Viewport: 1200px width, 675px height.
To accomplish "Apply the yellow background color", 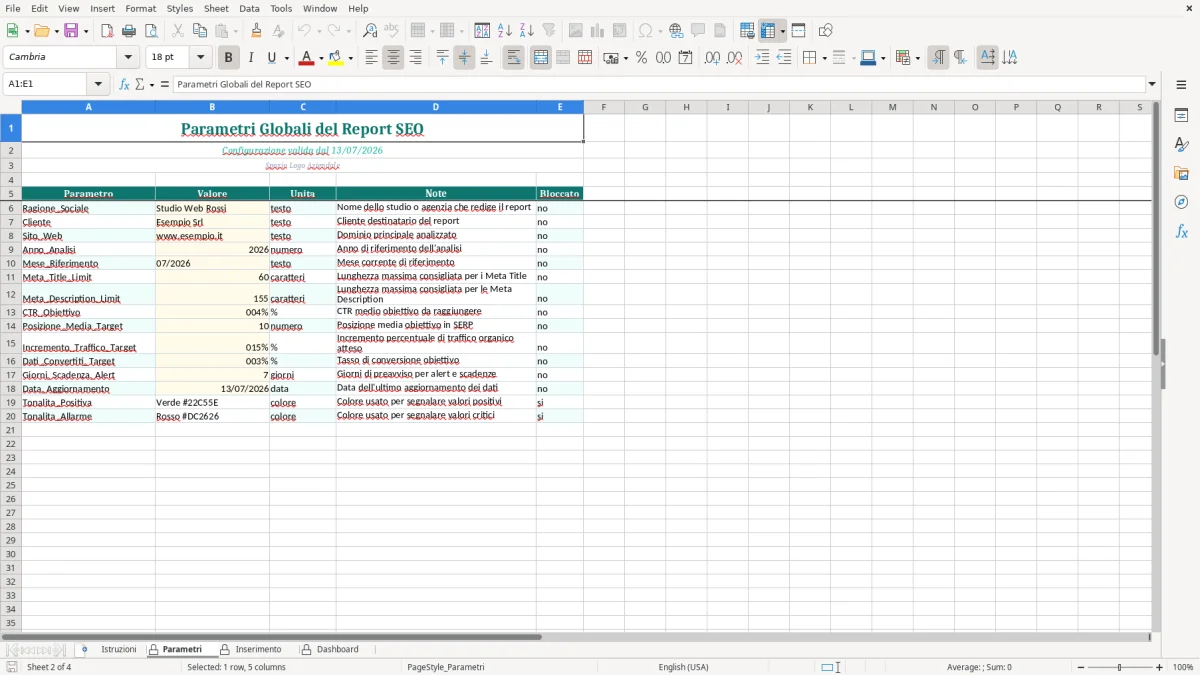I will click(x=336, y=58).
